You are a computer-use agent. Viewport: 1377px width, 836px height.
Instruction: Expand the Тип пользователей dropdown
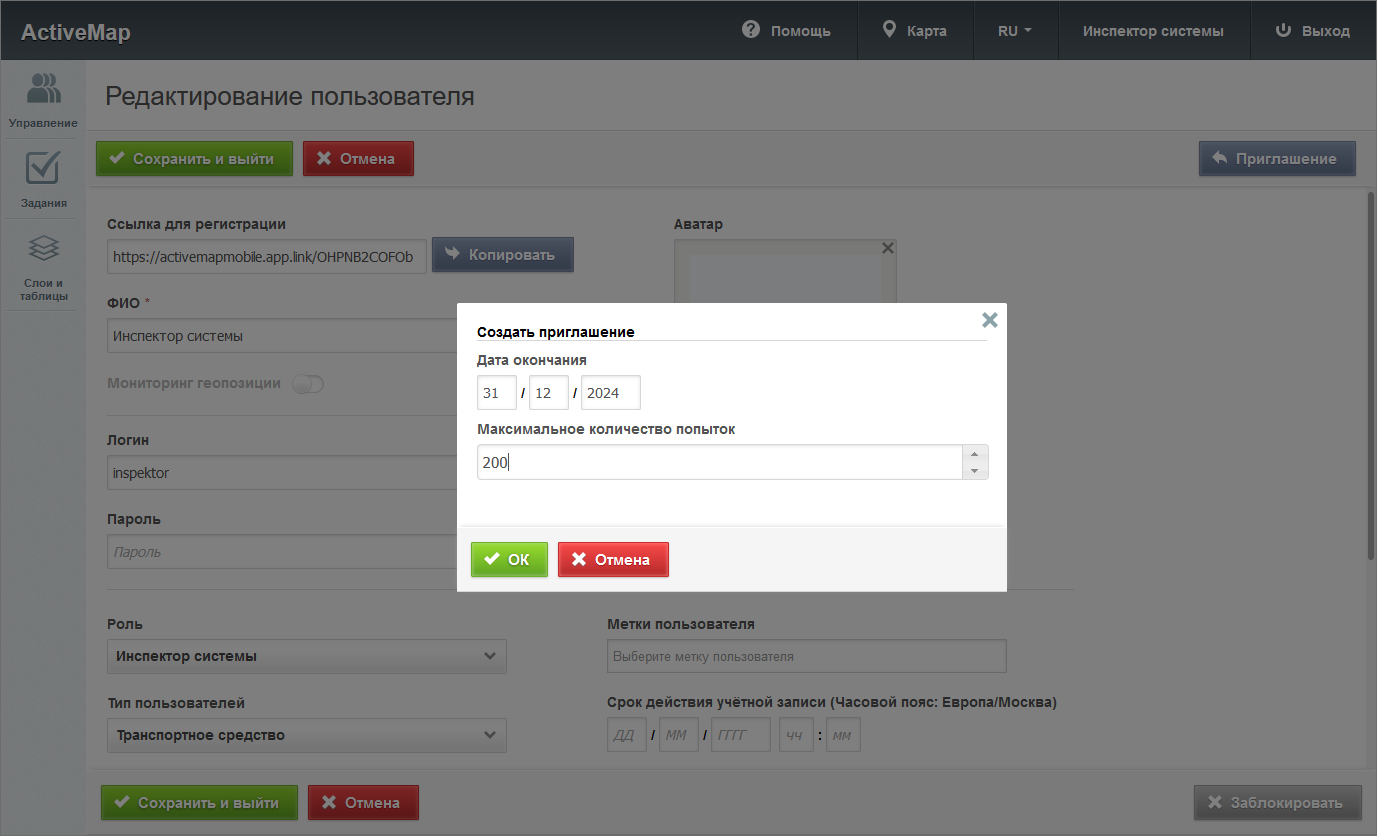[x=306, y=735]
